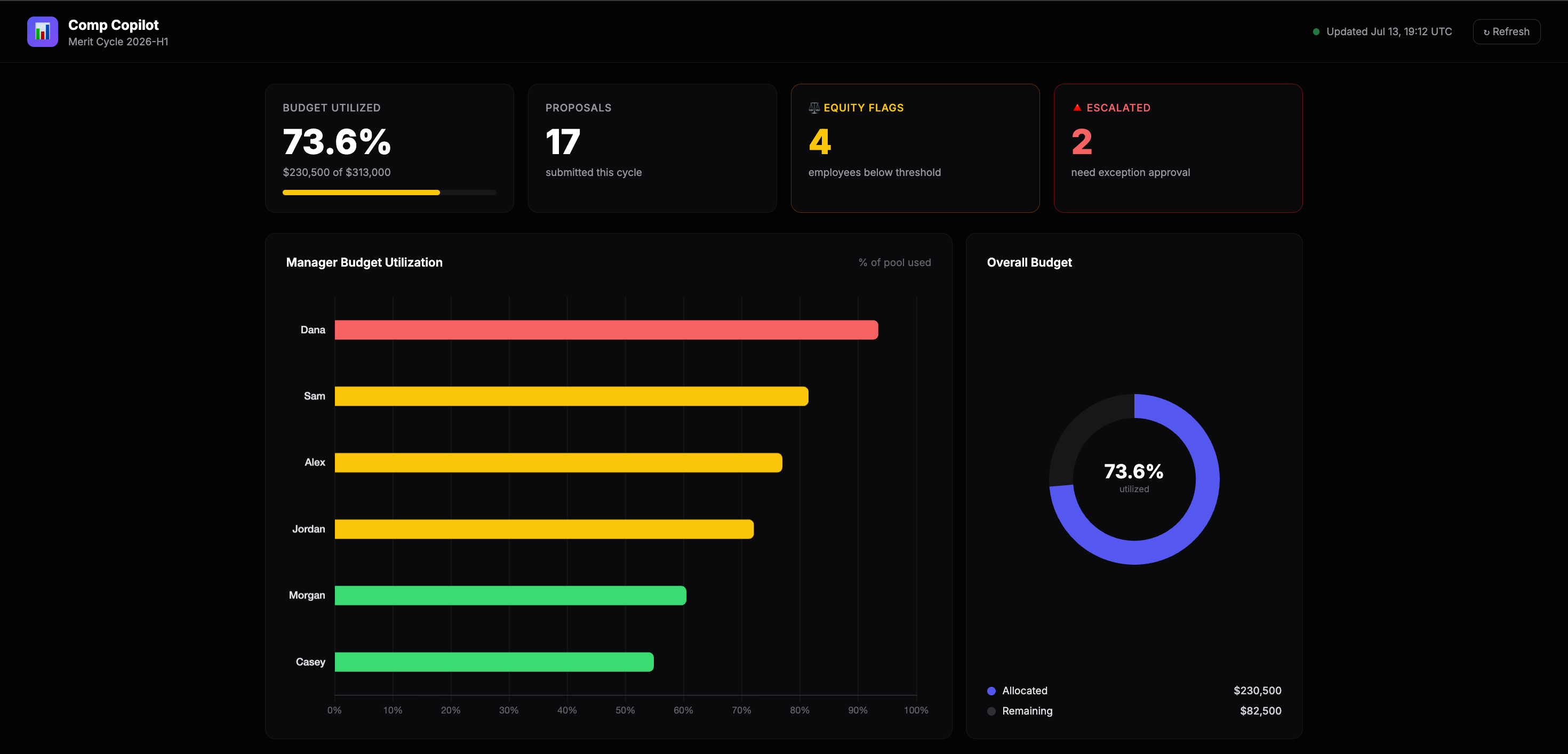Click the "2" escalated count

point(1082,141)
